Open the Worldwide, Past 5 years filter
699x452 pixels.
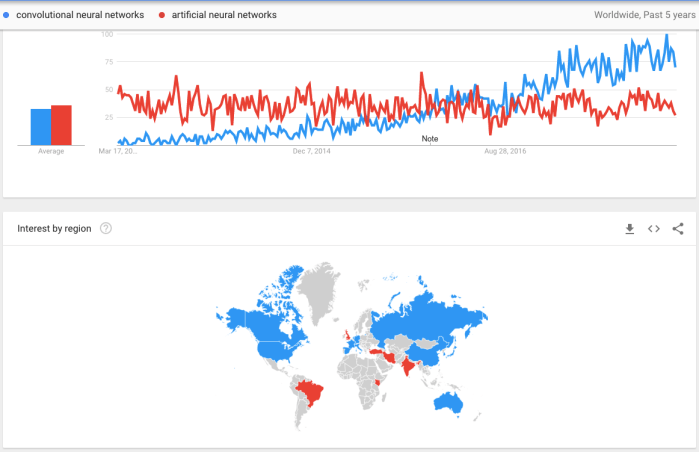(643, 15)
